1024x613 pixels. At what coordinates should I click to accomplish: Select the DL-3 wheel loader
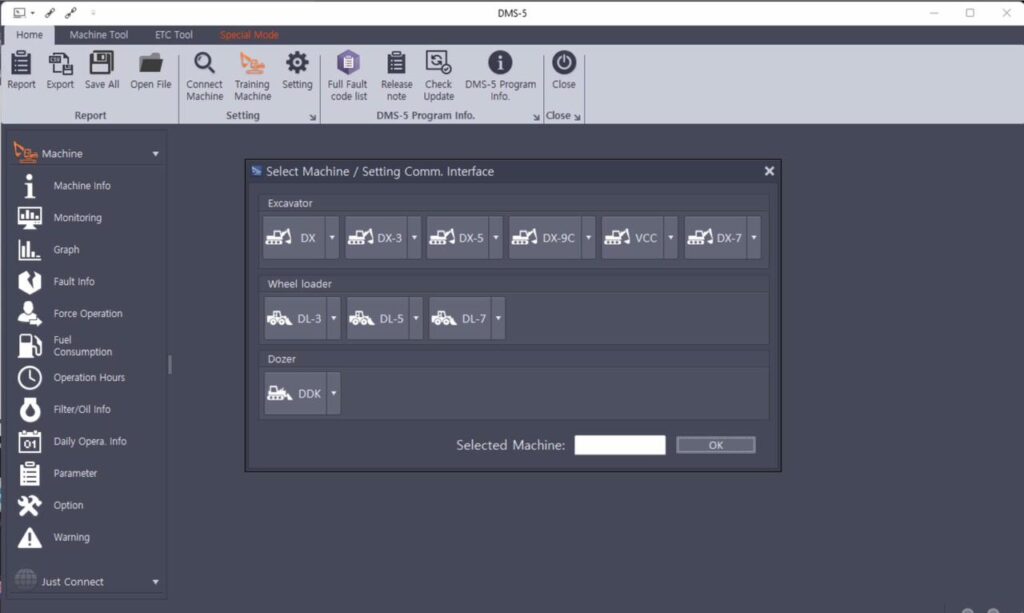[293, 317]
